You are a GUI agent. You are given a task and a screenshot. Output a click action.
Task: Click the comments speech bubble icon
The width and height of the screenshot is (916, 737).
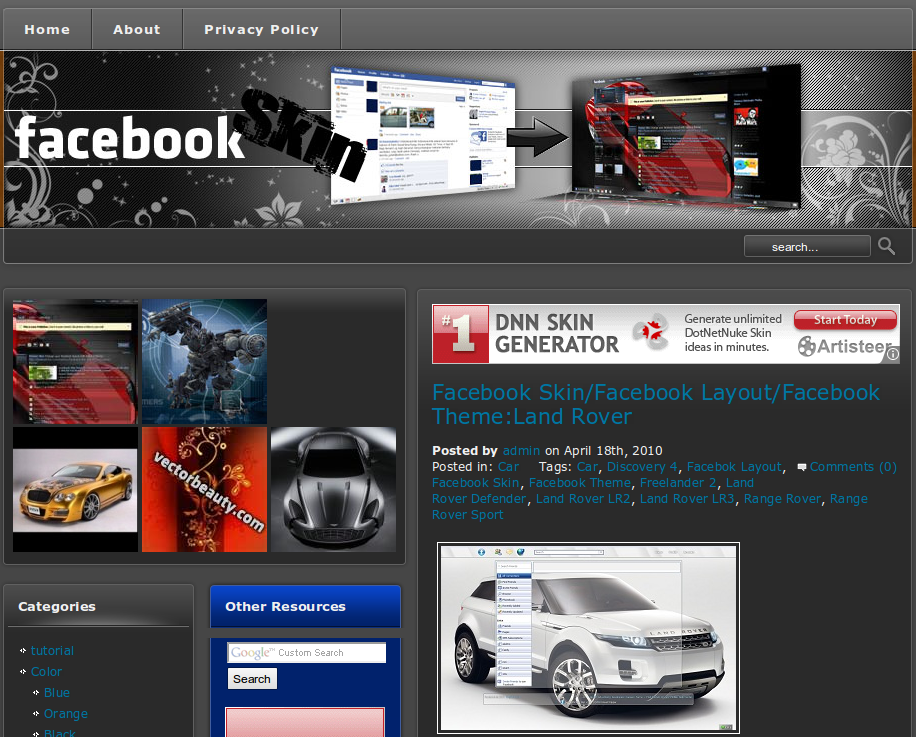802,467
